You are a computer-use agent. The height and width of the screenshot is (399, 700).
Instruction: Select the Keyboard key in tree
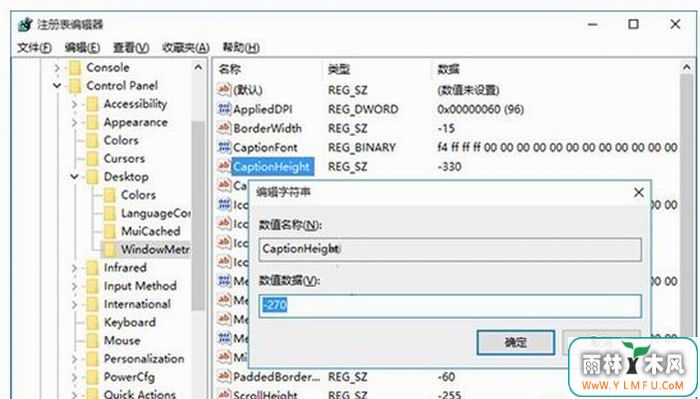(129, 322)
